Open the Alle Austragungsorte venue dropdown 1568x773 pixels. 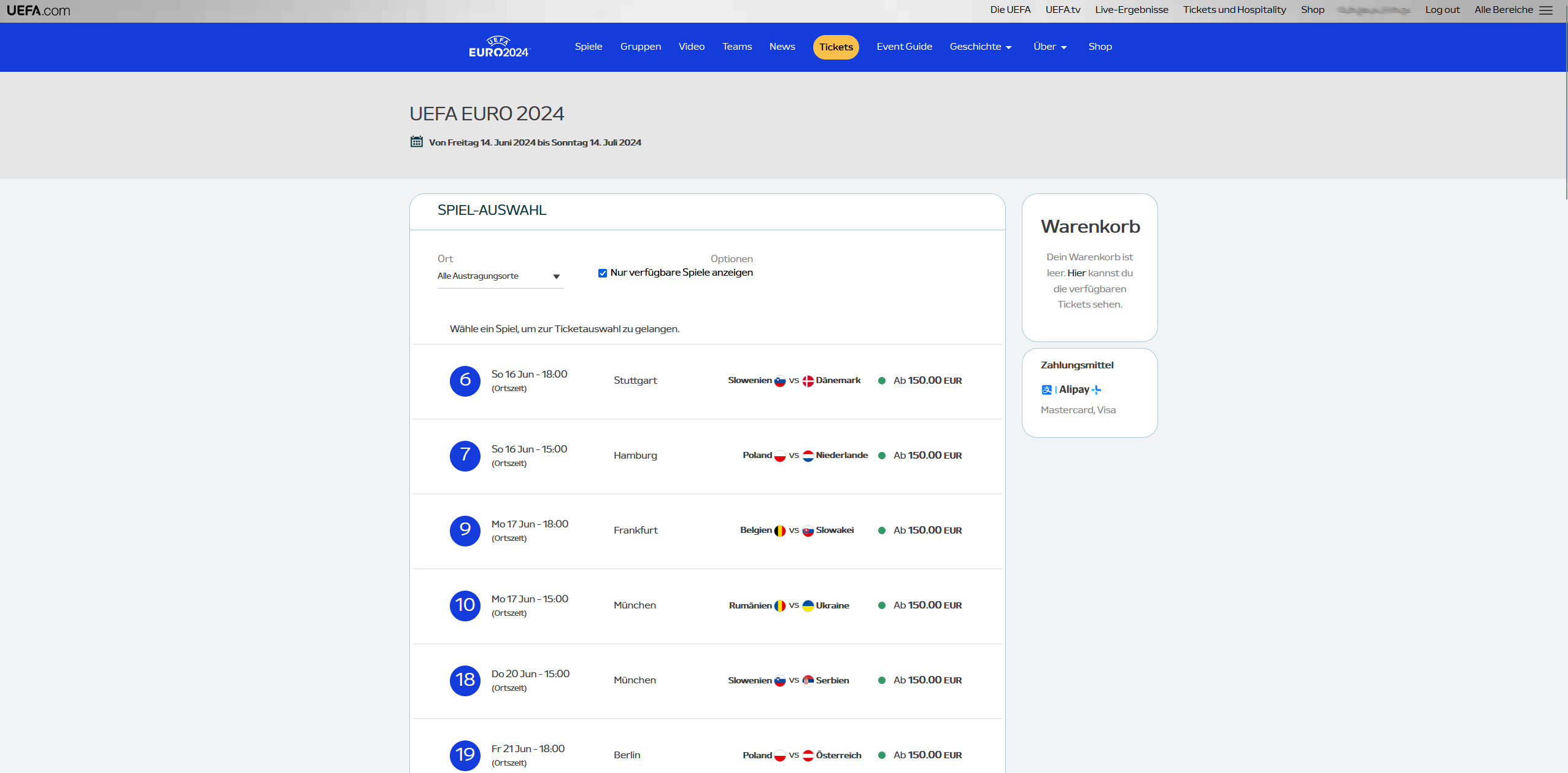(x=499, y=276)
